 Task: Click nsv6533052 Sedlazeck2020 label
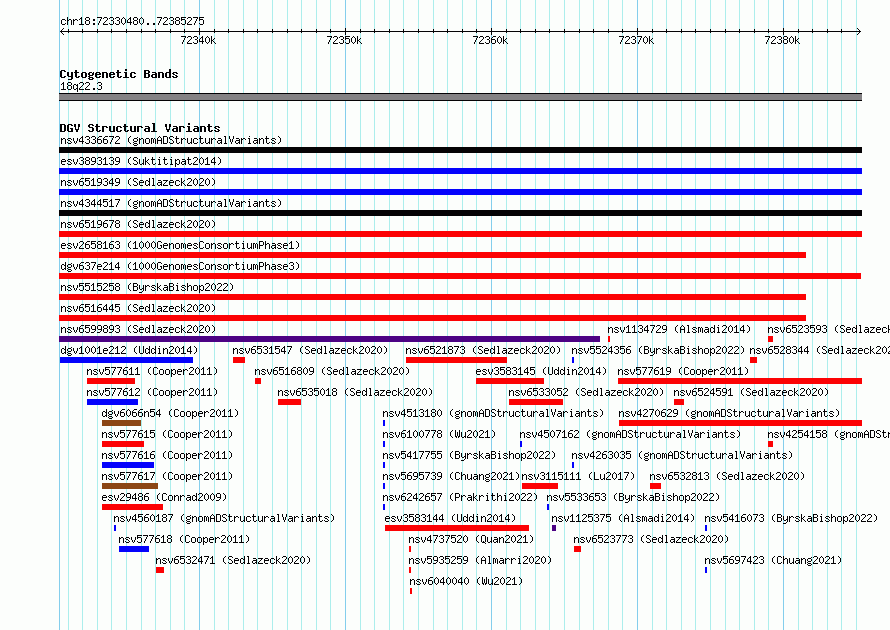586,392
